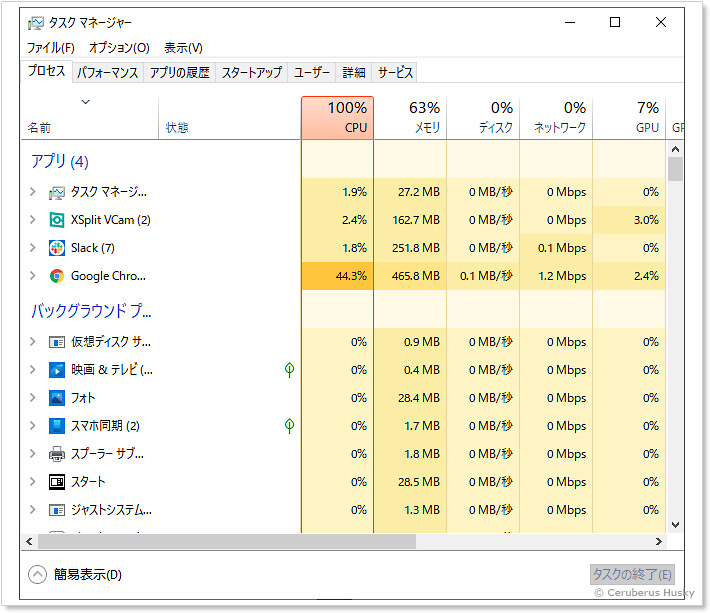Expand the フォト process row
The image size is (710, 613).
coord(33,398)
